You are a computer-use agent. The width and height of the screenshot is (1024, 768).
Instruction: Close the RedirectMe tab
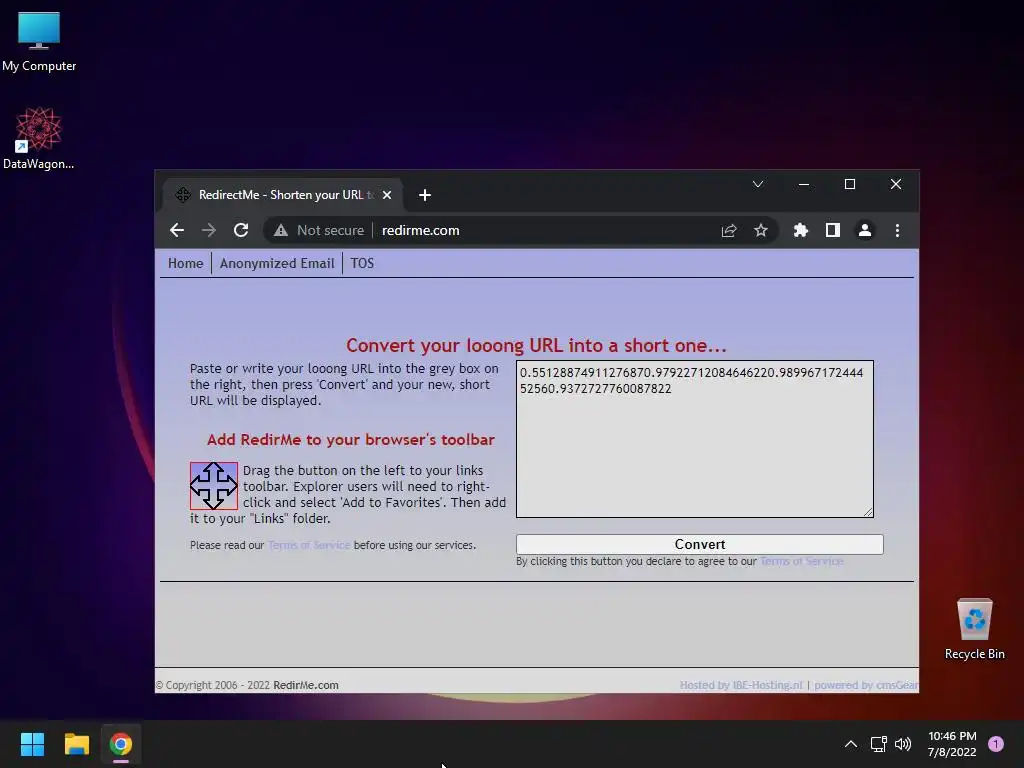pyautogui.click(x=387, y=195)
